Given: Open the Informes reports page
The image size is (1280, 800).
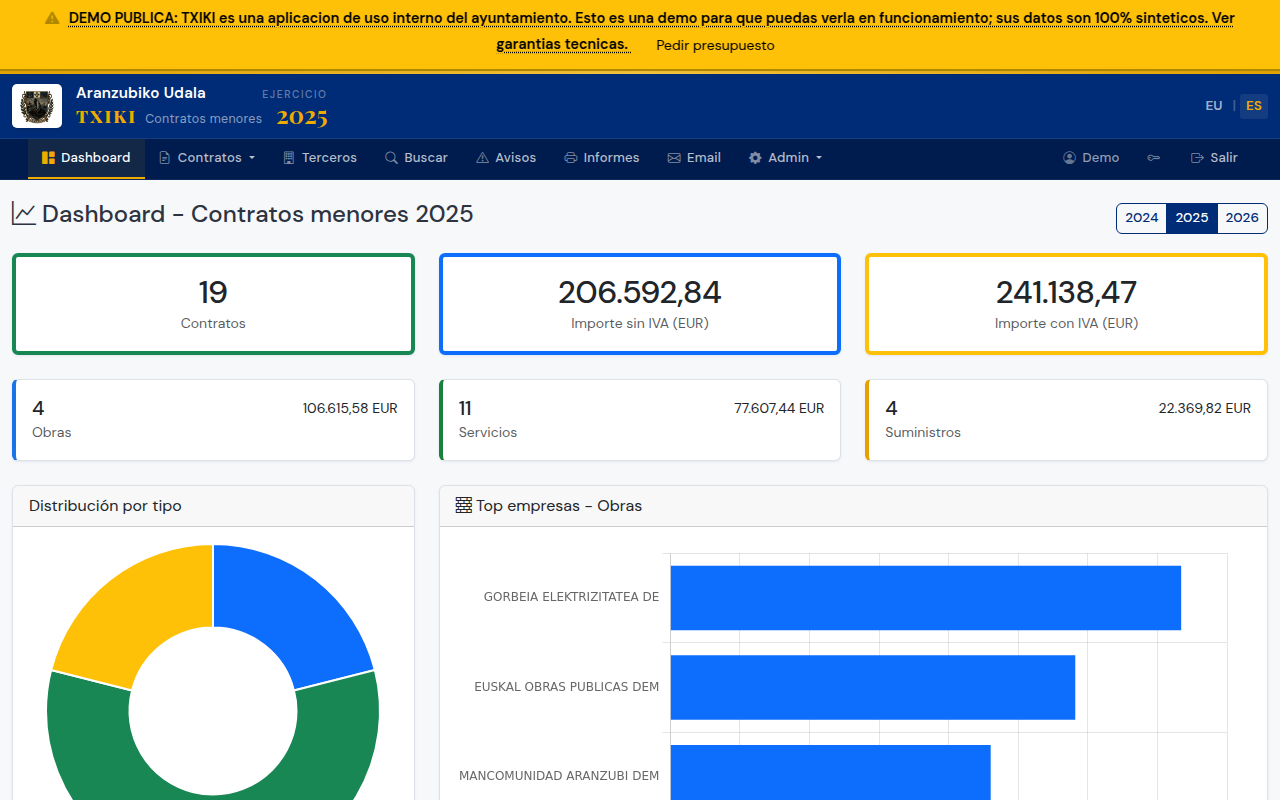Looking at the screenshot, I should tap(602, 158).
